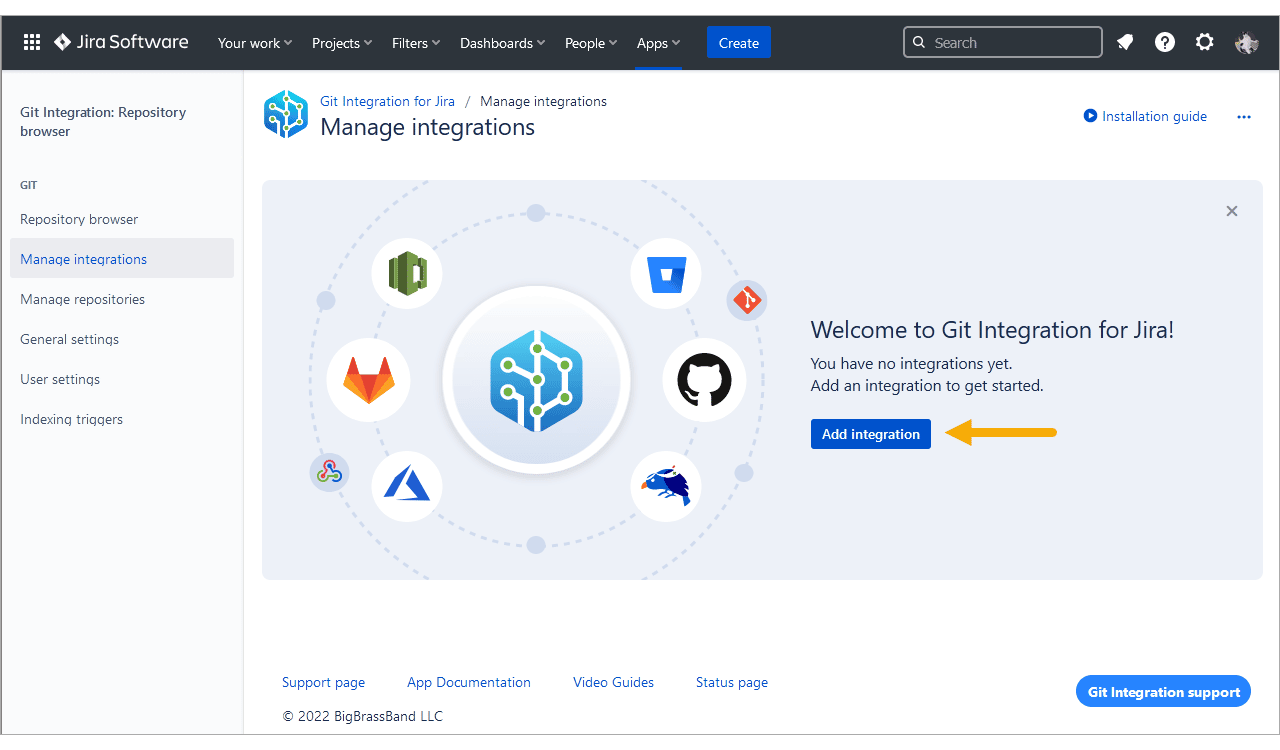Click the notifications bell icon
Image resolution: width=1280 pixels, height=750 pixels.
pos(1125,42)
